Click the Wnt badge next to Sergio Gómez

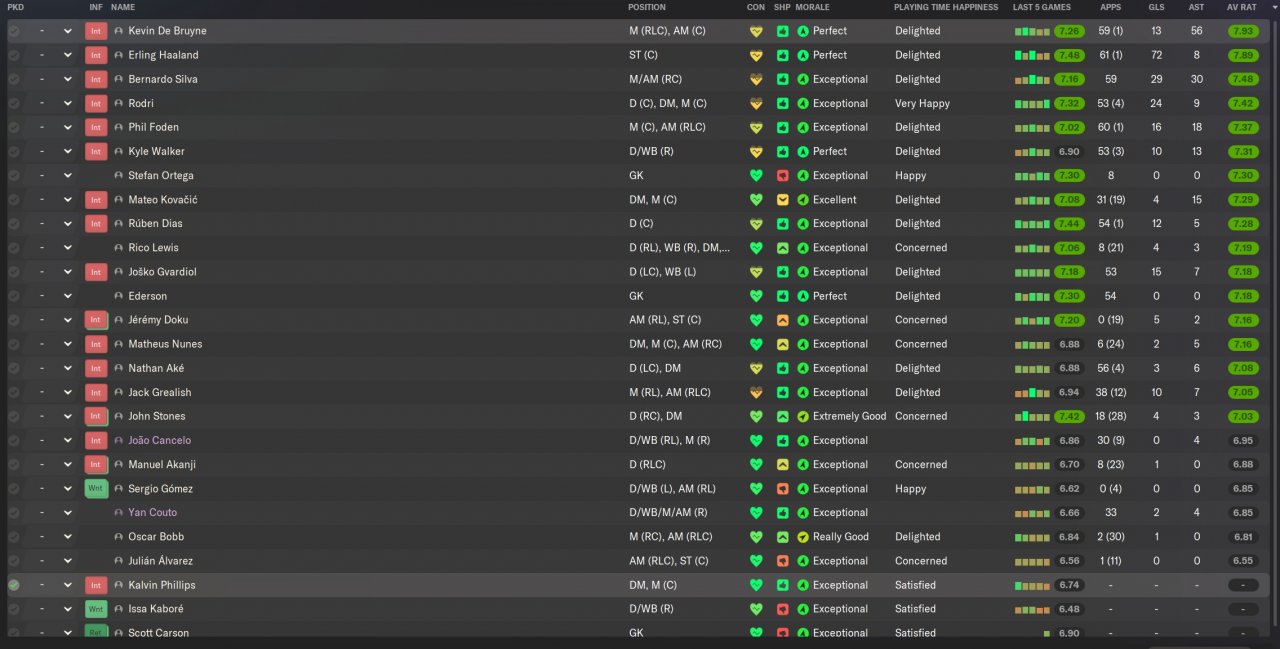[96, 489]
